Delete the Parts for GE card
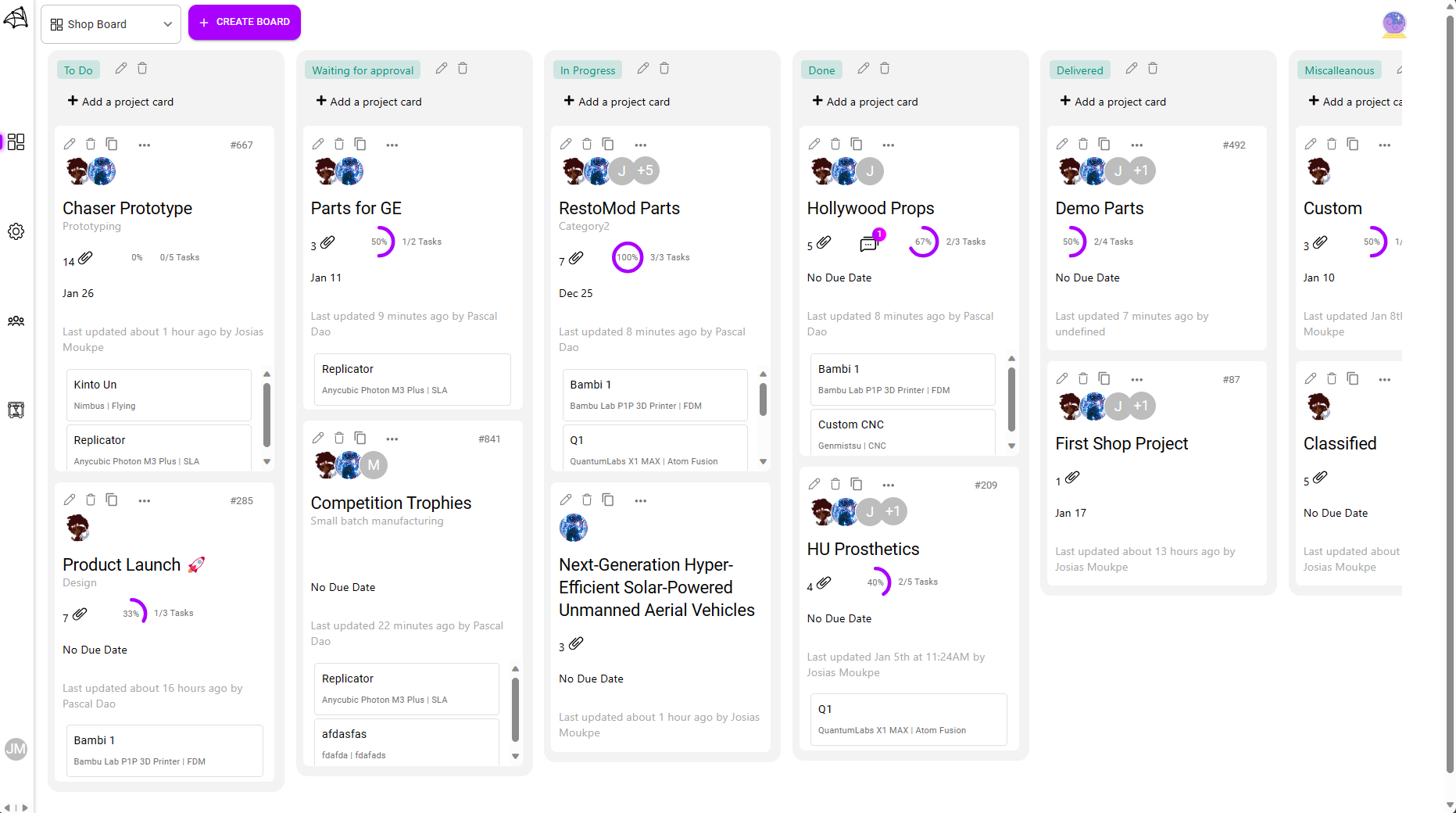This screenshot has height=813, width=1456. click(x=339, y=144)
